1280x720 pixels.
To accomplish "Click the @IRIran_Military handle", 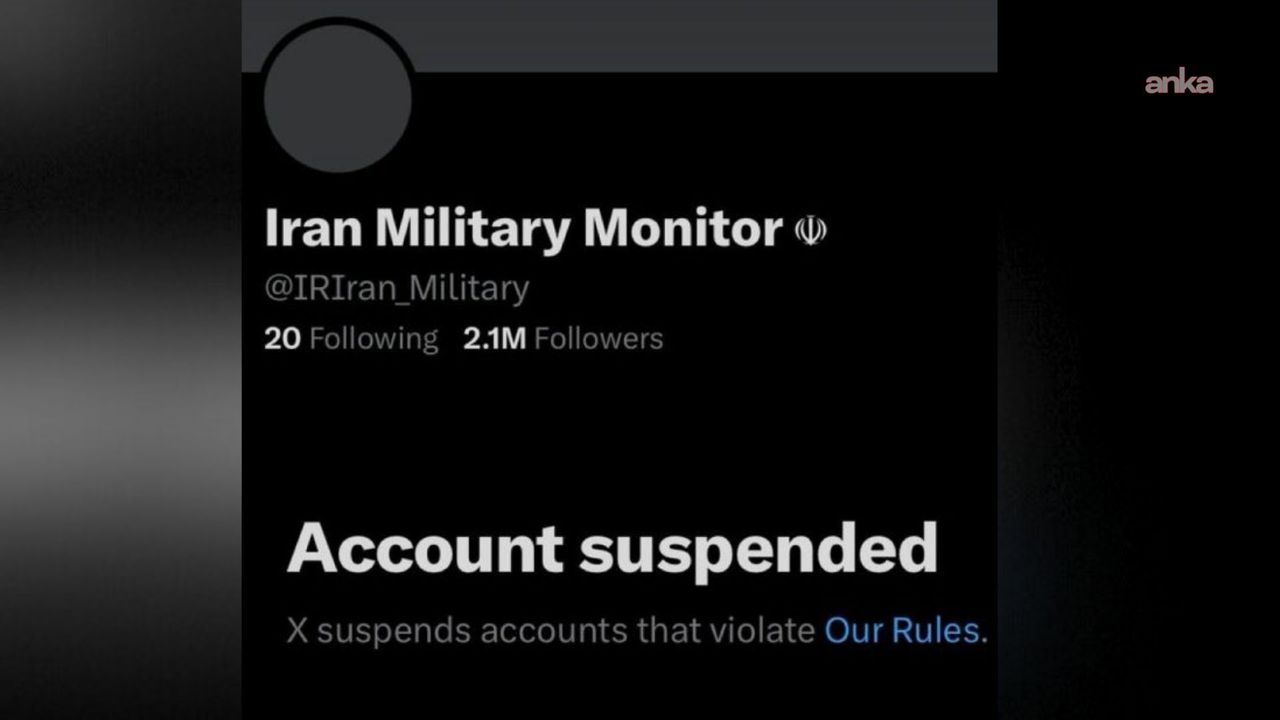I will click(x=396, y=288).
